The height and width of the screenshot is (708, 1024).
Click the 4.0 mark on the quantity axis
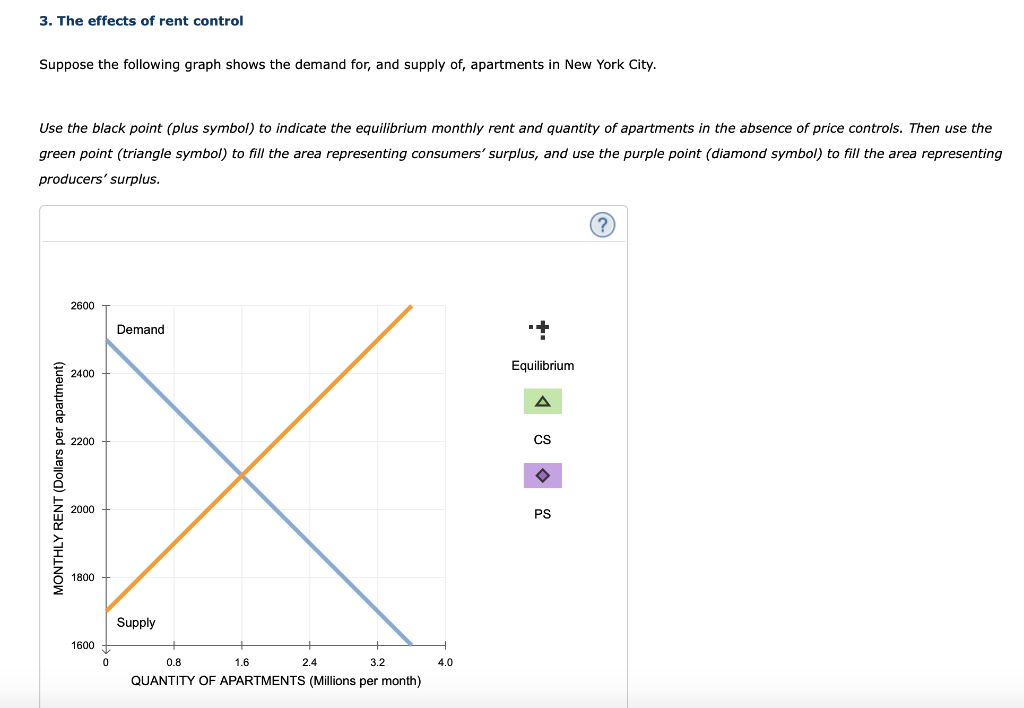coord(445,662)
